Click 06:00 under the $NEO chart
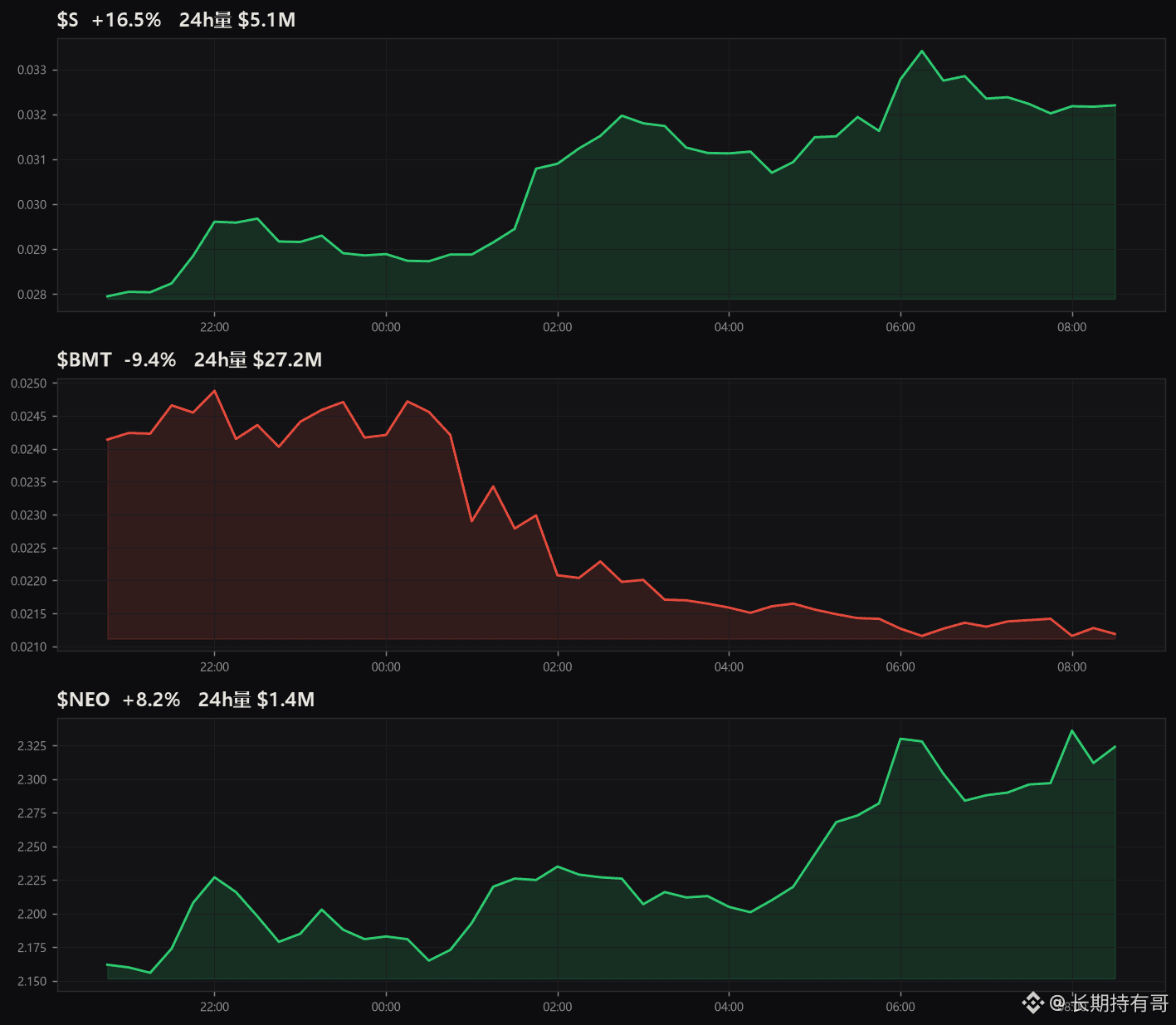Screen dimensions: 1176x1025 coord(900,1007)
